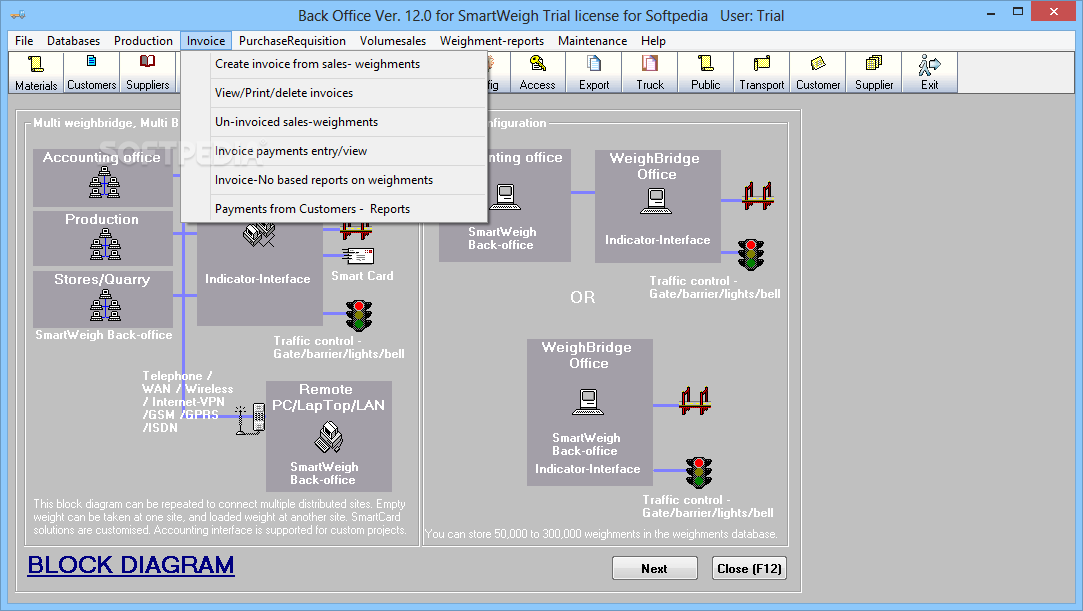Viewport: 1083px width, 611px height.
Task: Click the Smart Card icon
Action: pyautogui.click(x=358, y=257)
